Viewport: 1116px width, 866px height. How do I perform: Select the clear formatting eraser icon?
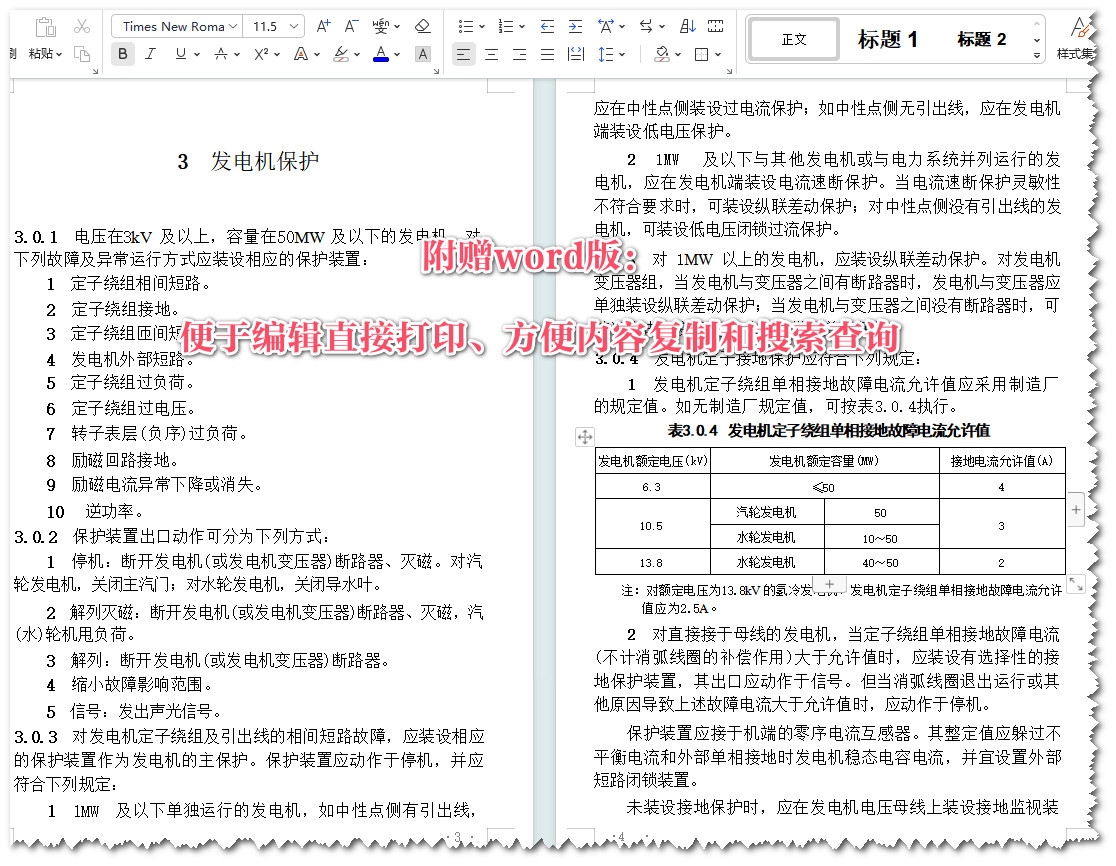pos(421,25)
